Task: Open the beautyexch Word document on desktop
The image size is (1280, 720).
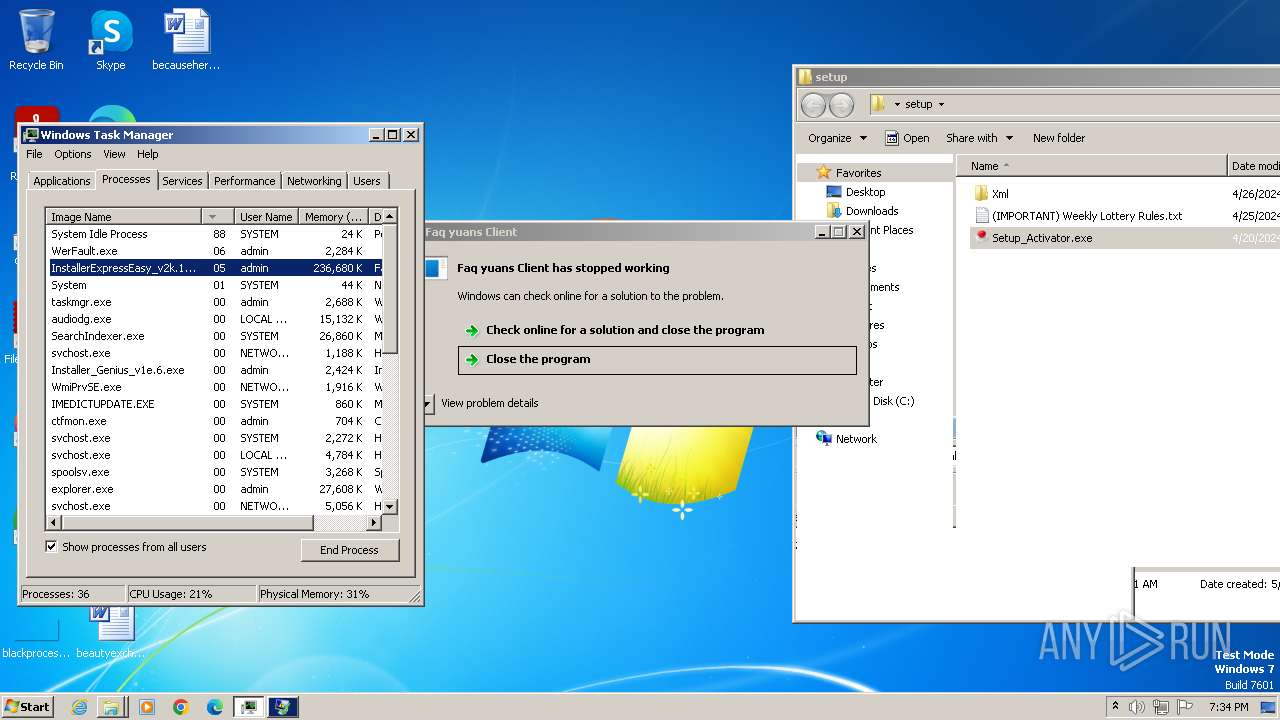Action: [110, 632]
